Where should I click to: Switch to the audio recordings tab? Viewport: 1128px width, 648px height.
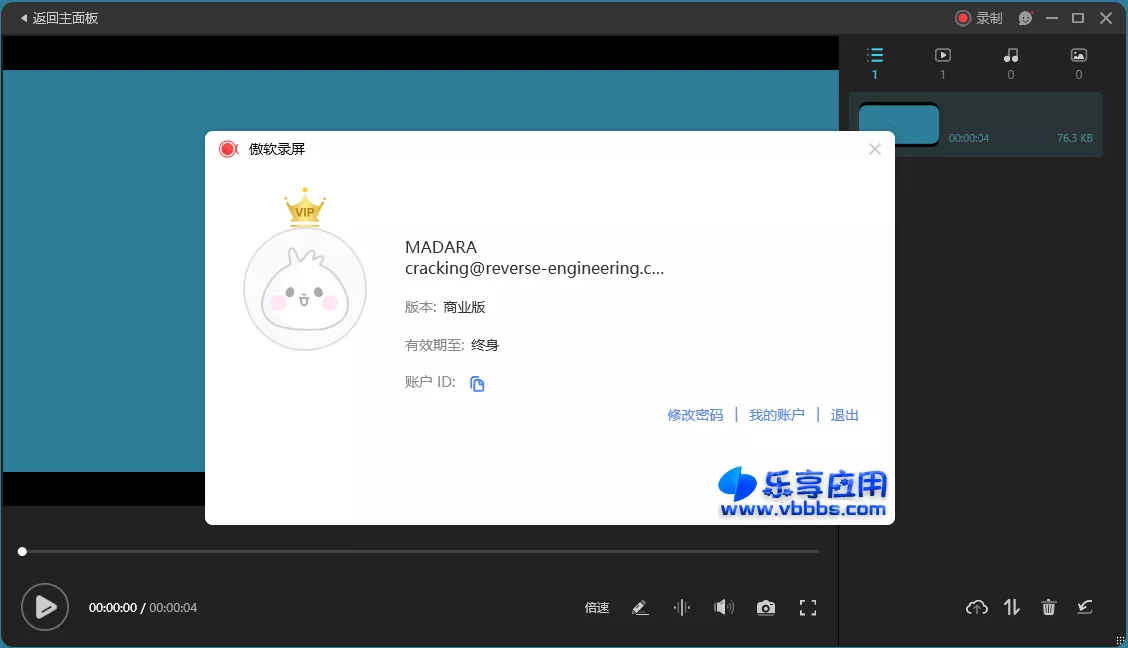point(1010,62)
